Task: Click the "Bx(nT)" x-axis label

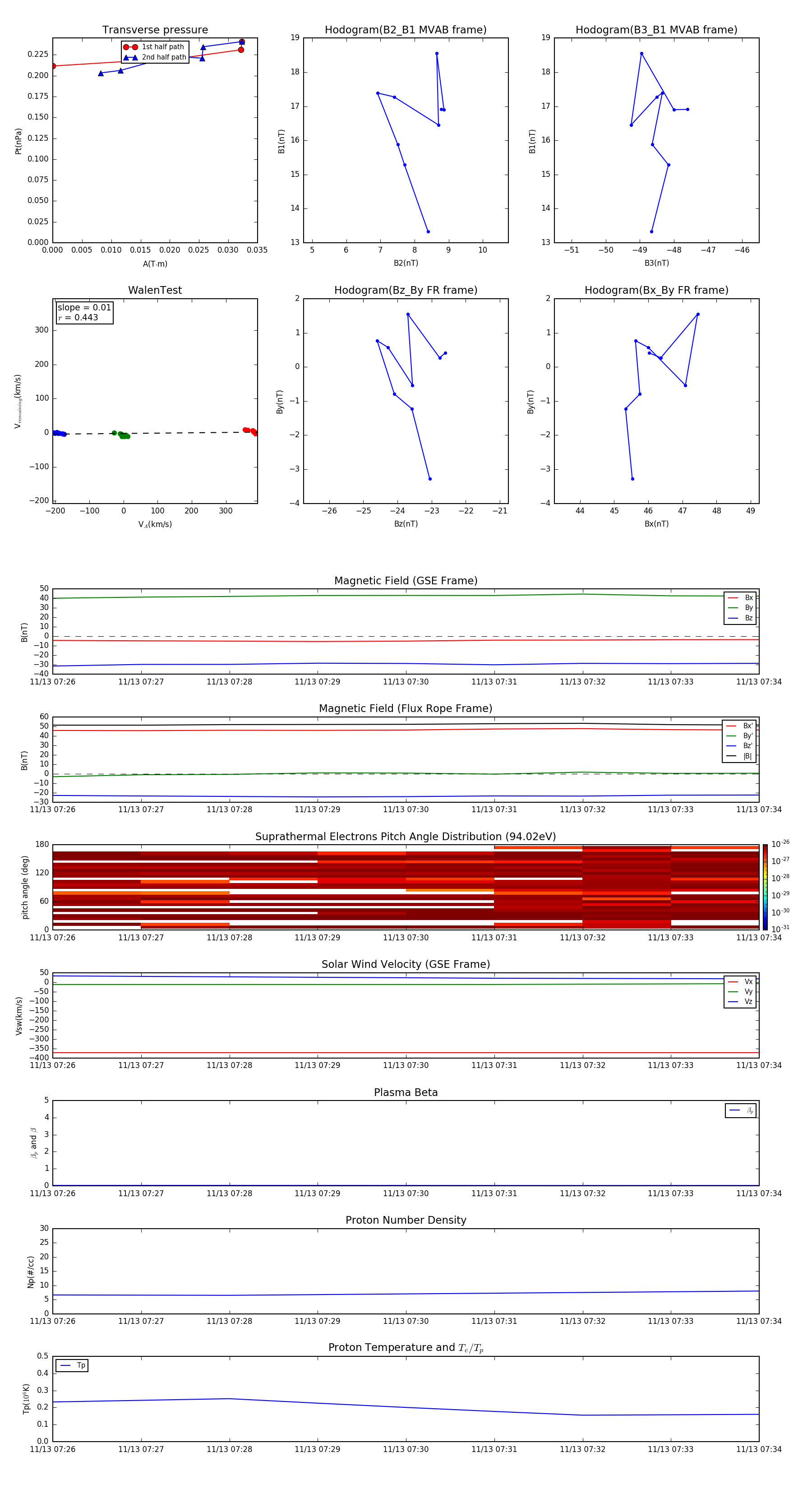Action: [x=656, y=524]
